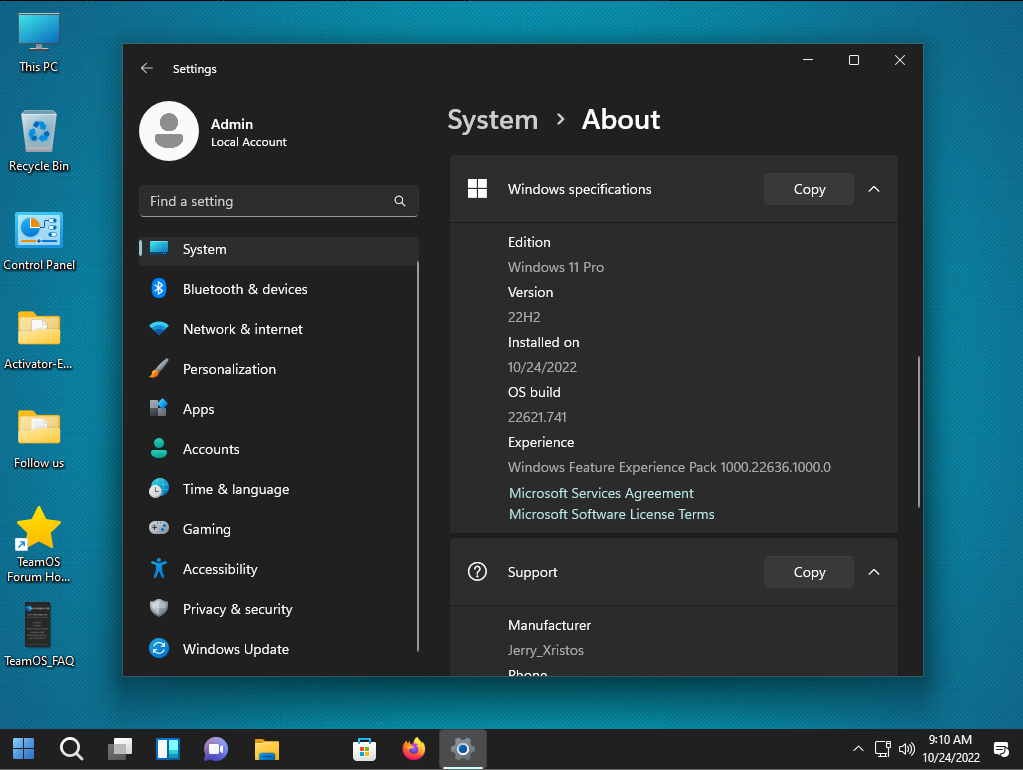Show hidden system tray icons
This screenshot has height=770, width=1023.
tap(858, 748)
